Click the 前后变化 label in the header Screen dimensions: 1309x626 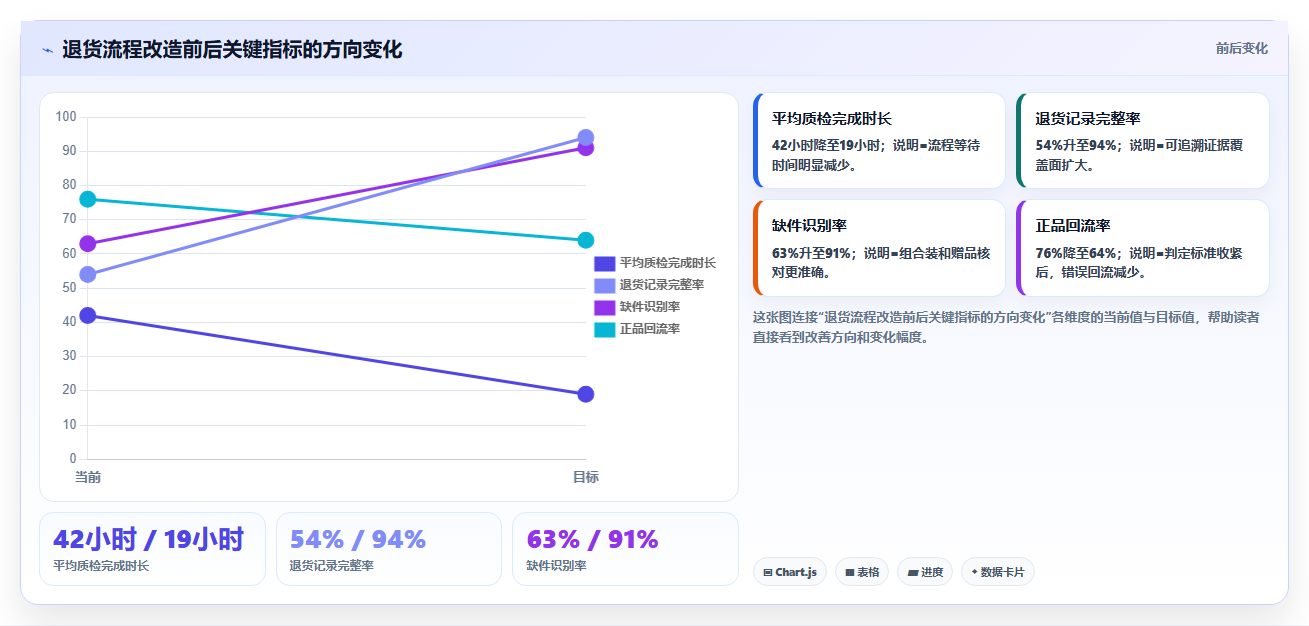point(1241,48)
